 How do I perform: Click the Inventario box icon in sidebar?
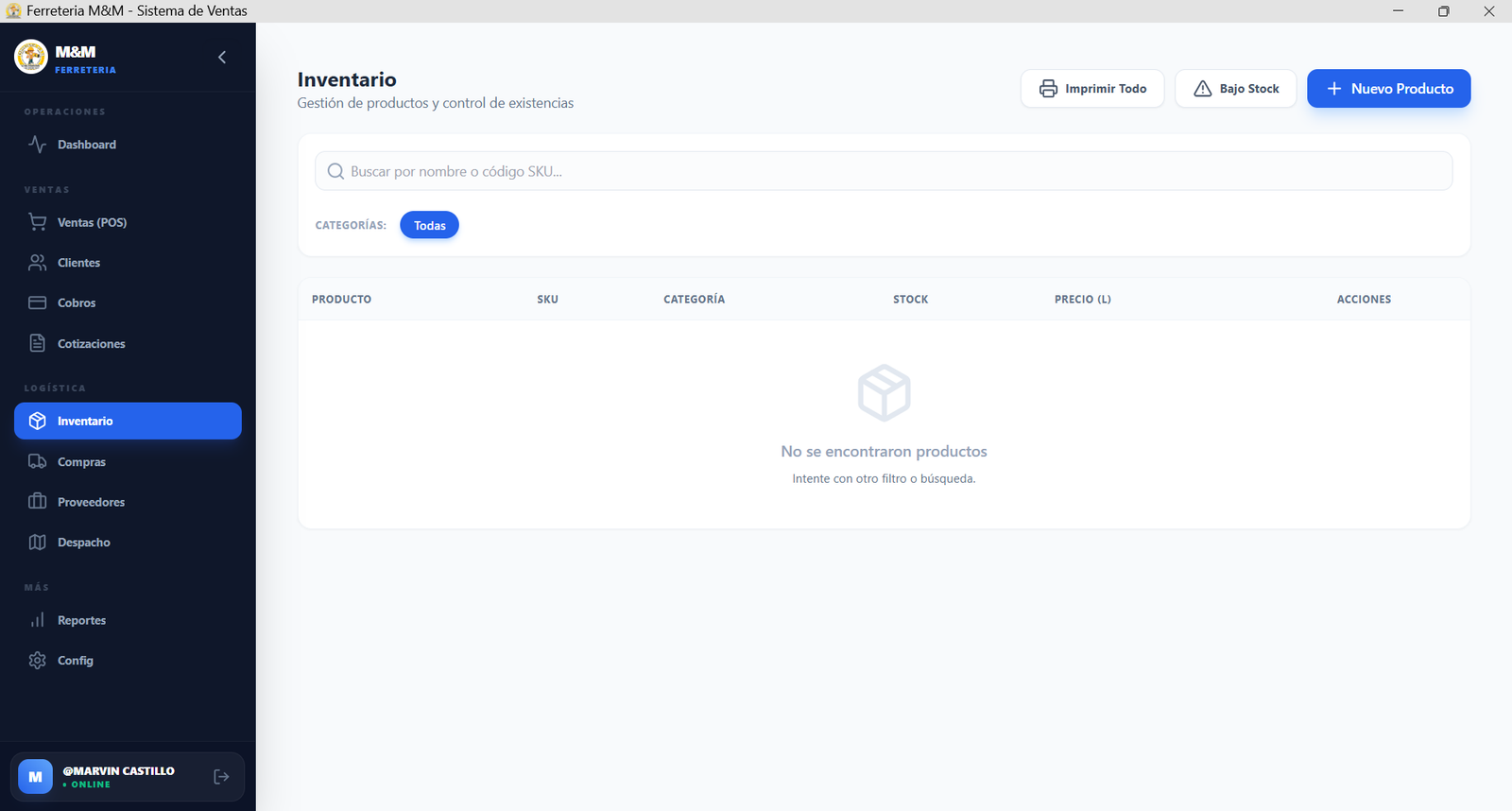tap(37, 421)
